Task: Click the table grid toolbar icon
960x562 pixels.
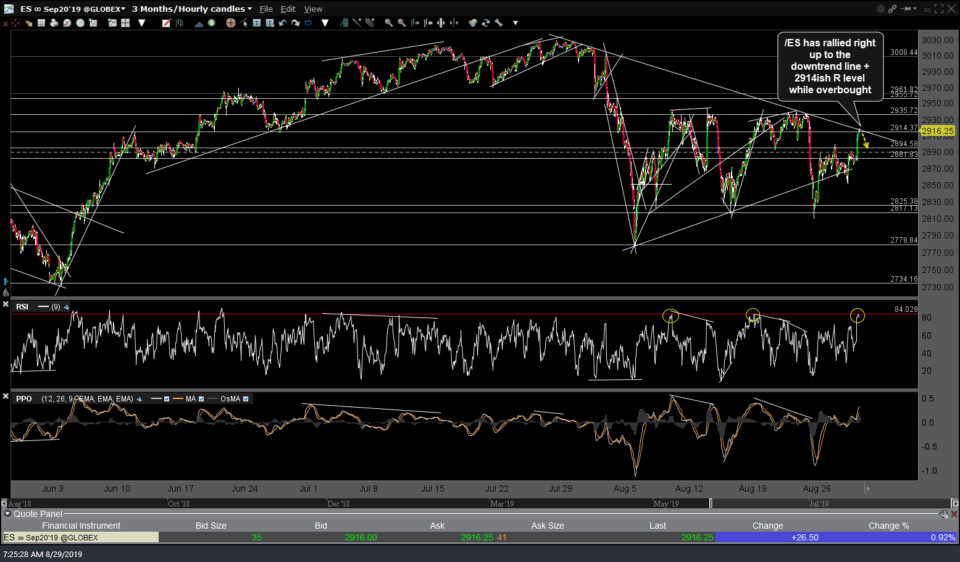Action: coord(41,23)
